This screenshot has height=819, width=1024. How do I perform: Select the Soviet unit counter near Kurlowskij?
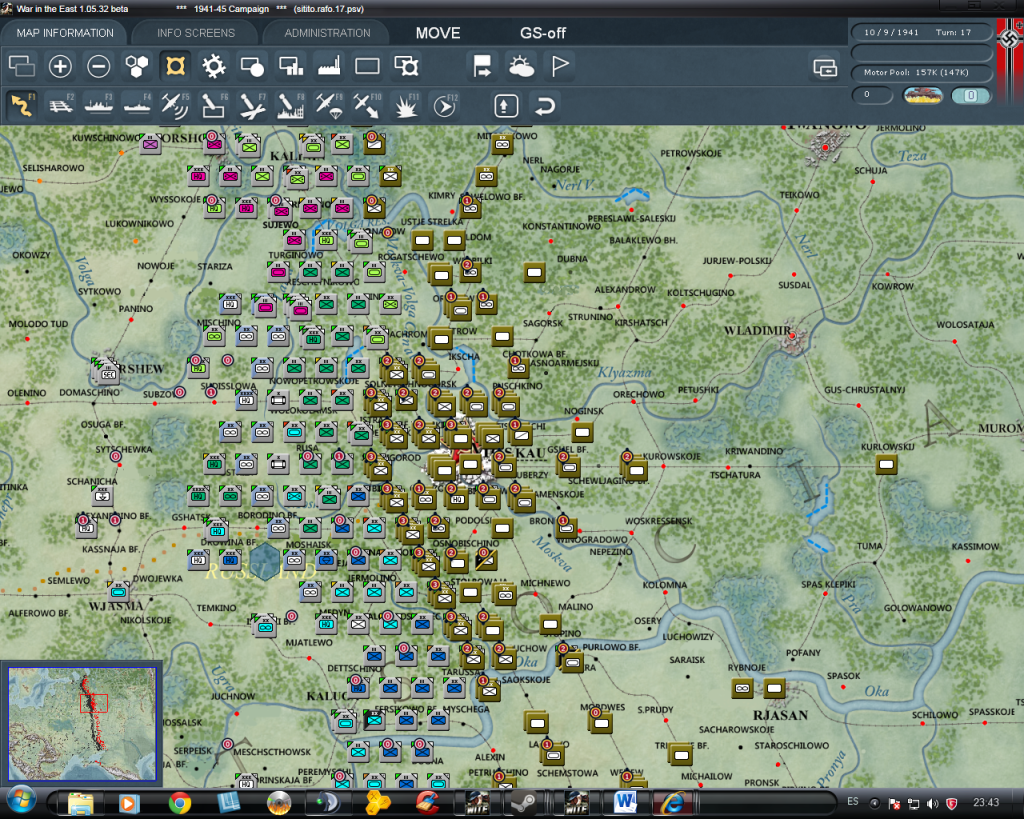(886, 464)
